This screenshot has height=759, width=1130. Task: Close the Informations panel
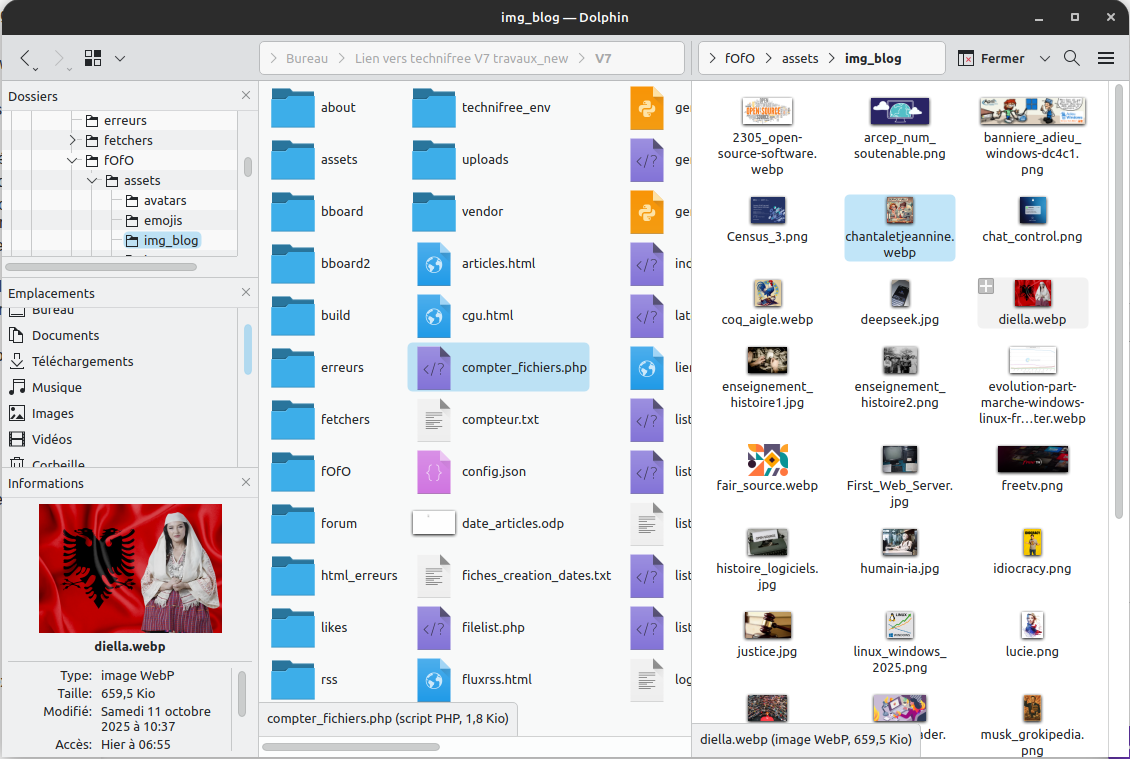[246, 483]
